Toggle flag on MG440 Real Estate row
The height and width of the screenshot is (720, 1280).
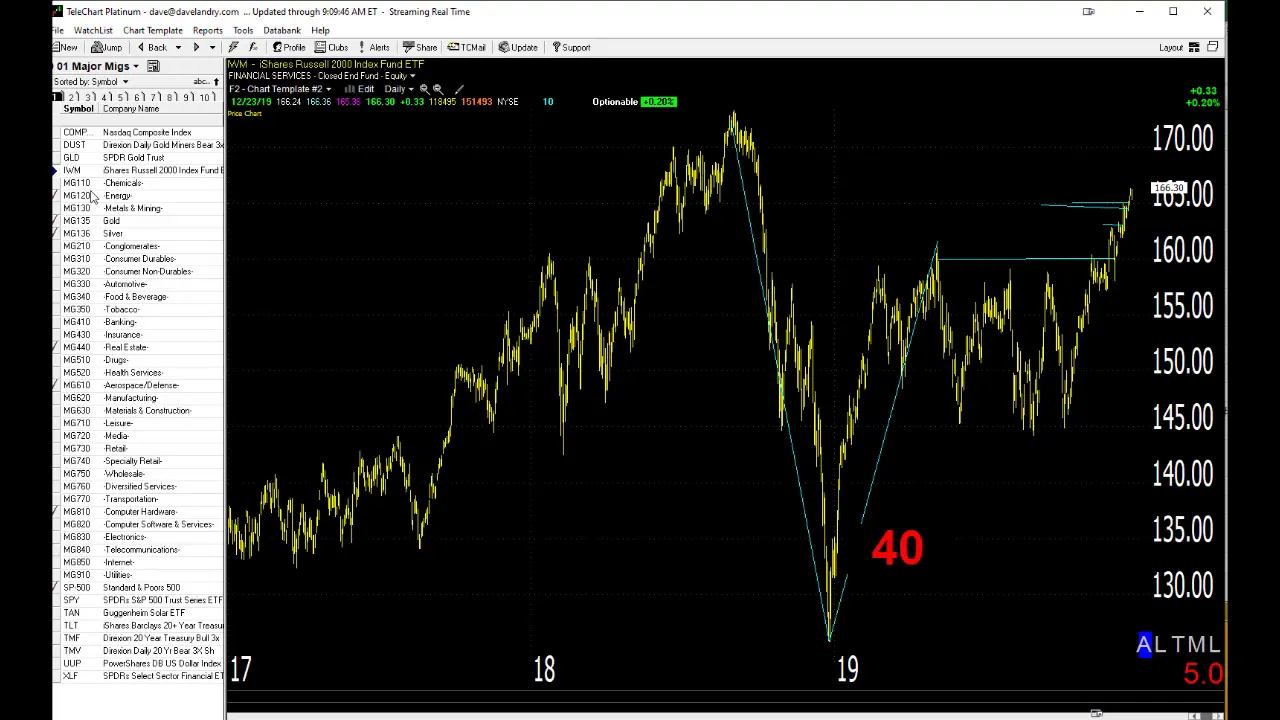[57, 347]
